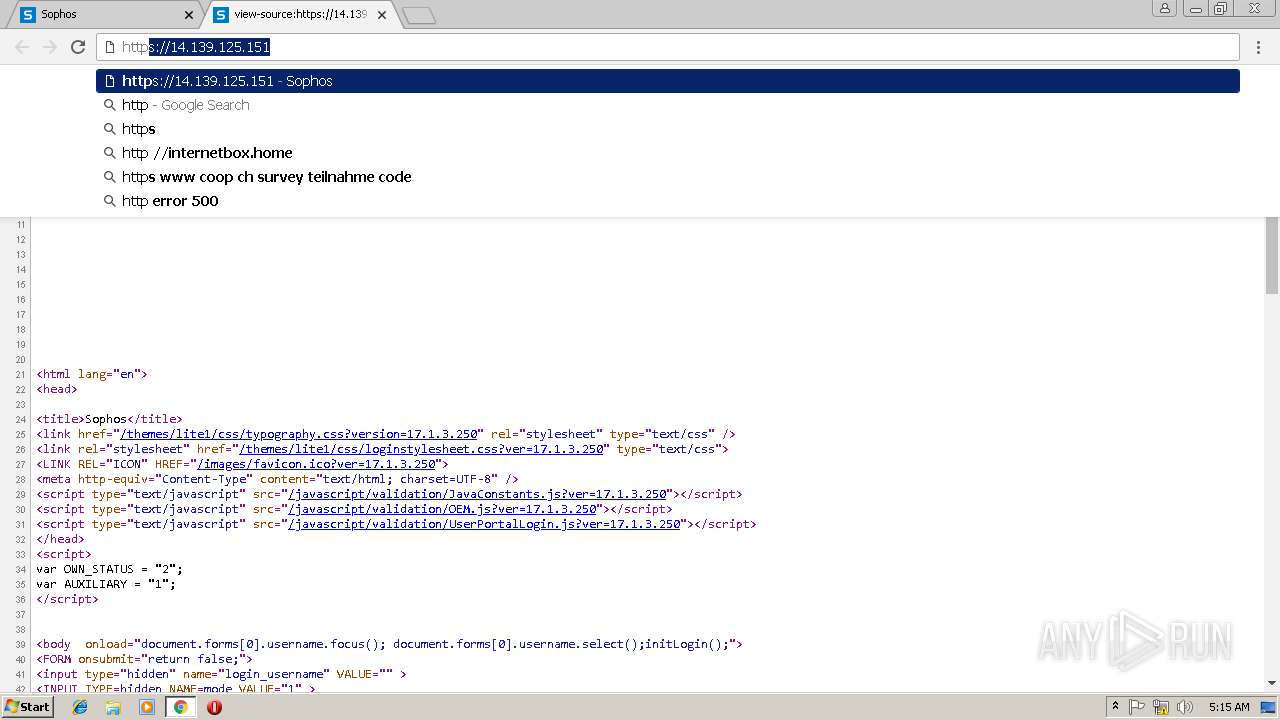
Task: Go back with the browser back arrow
Action: [x=22, y=47]
